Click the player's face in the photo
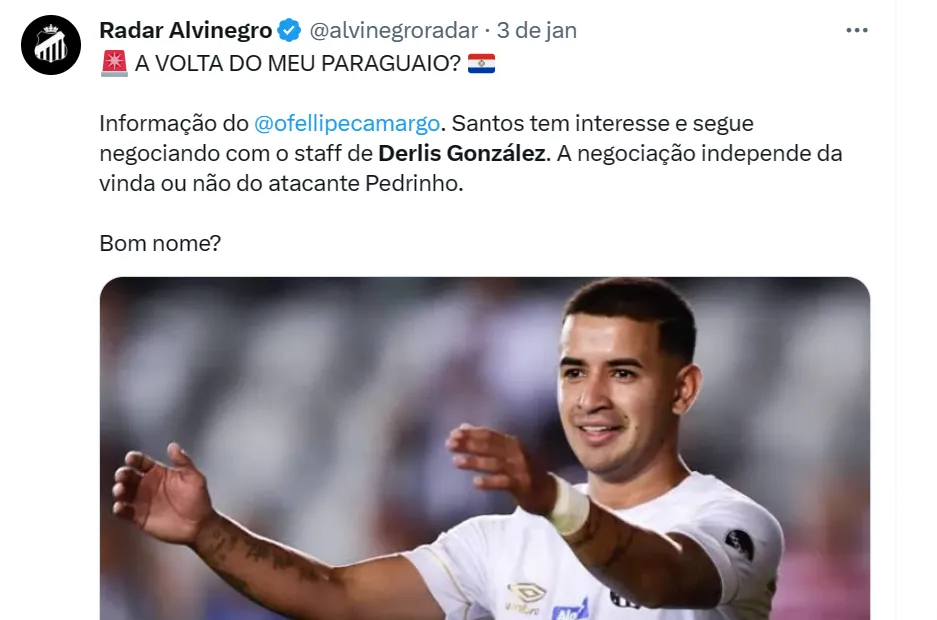937x620 pixels. [618, 391]
